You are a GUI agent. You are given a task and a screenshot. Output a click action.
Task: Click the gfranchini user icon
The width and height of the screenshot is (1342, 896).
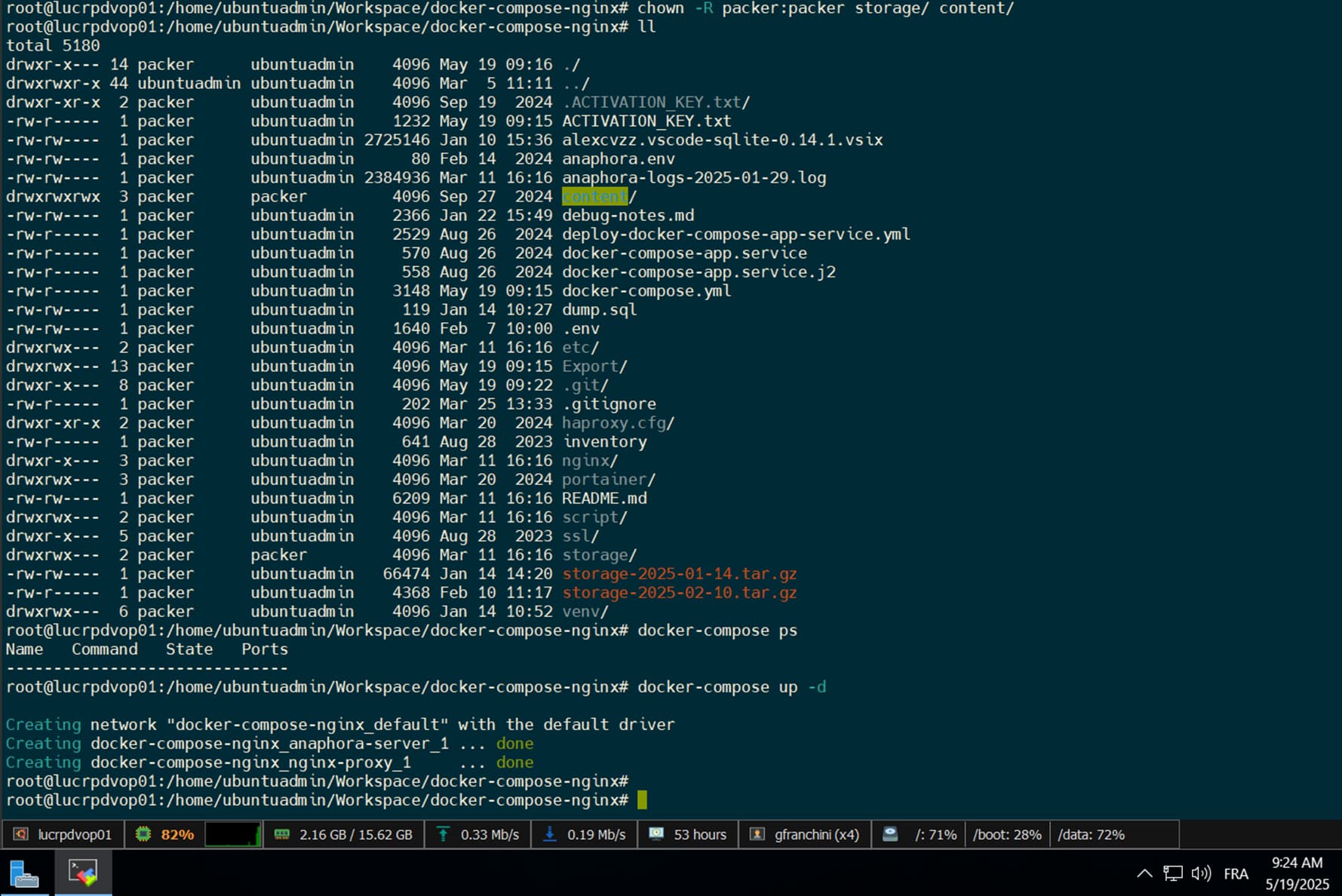click(757, 834)
